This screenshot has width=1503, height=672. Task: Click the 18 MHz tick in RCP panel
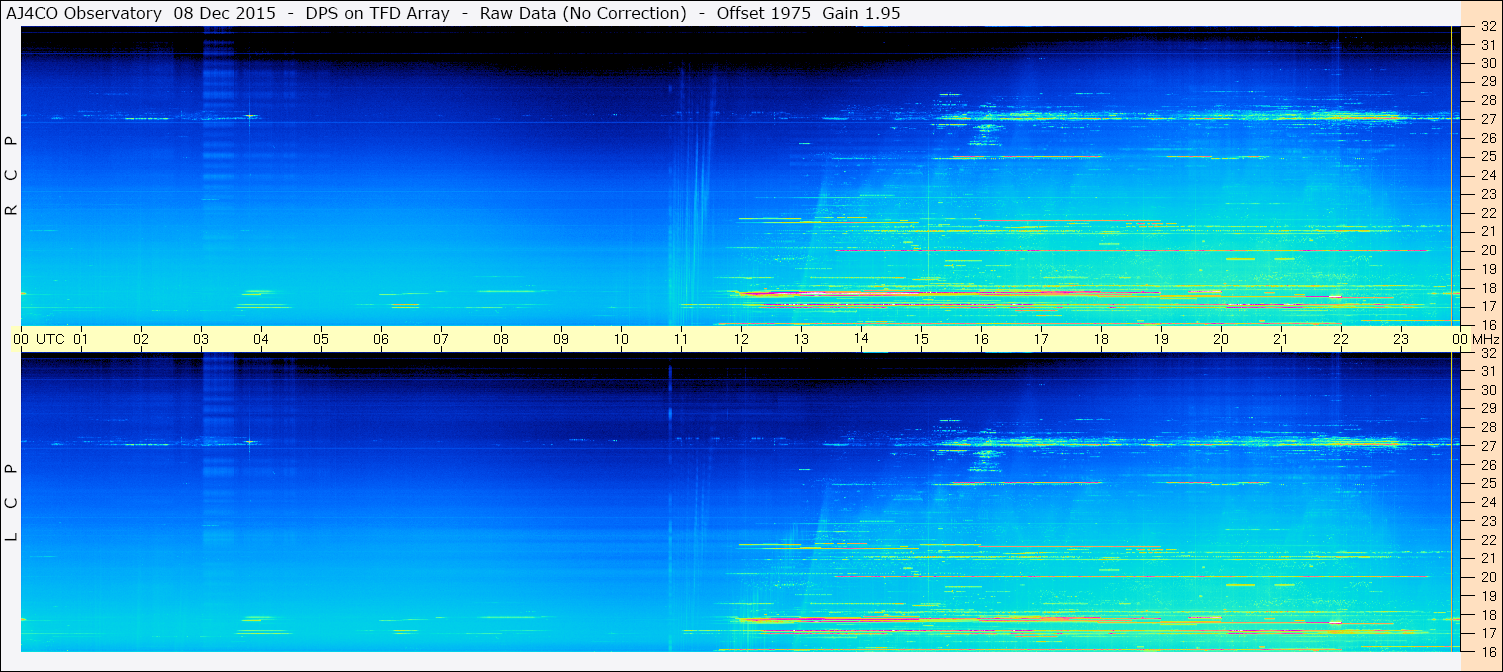point(1488,288)
